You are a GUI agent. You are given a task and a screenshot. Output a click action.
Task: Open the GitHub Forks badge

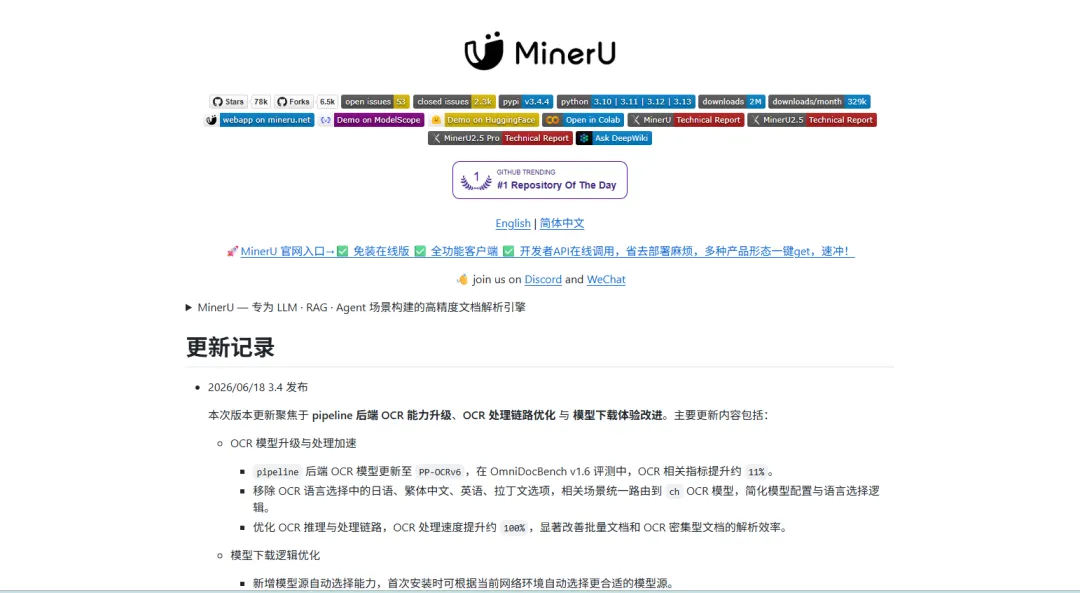[x=293, y=101]
